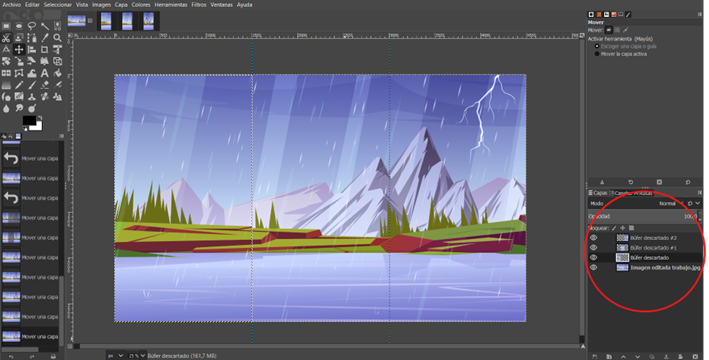Viewport: 709px width, 360px height.
Task: Select the Foreground Select tool
Action: pyautogui.click(x=19, y=38)
